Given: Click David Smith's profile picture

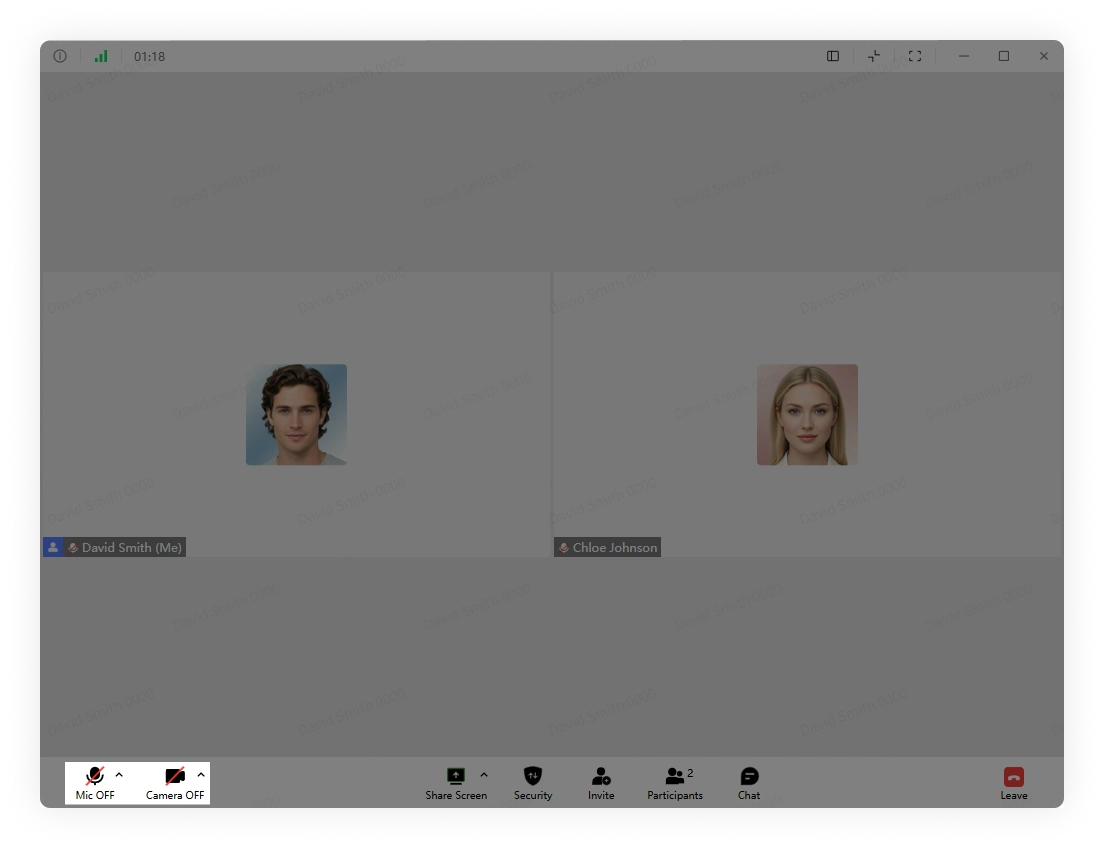Looking at the screenshot, I should click(296, 414).
